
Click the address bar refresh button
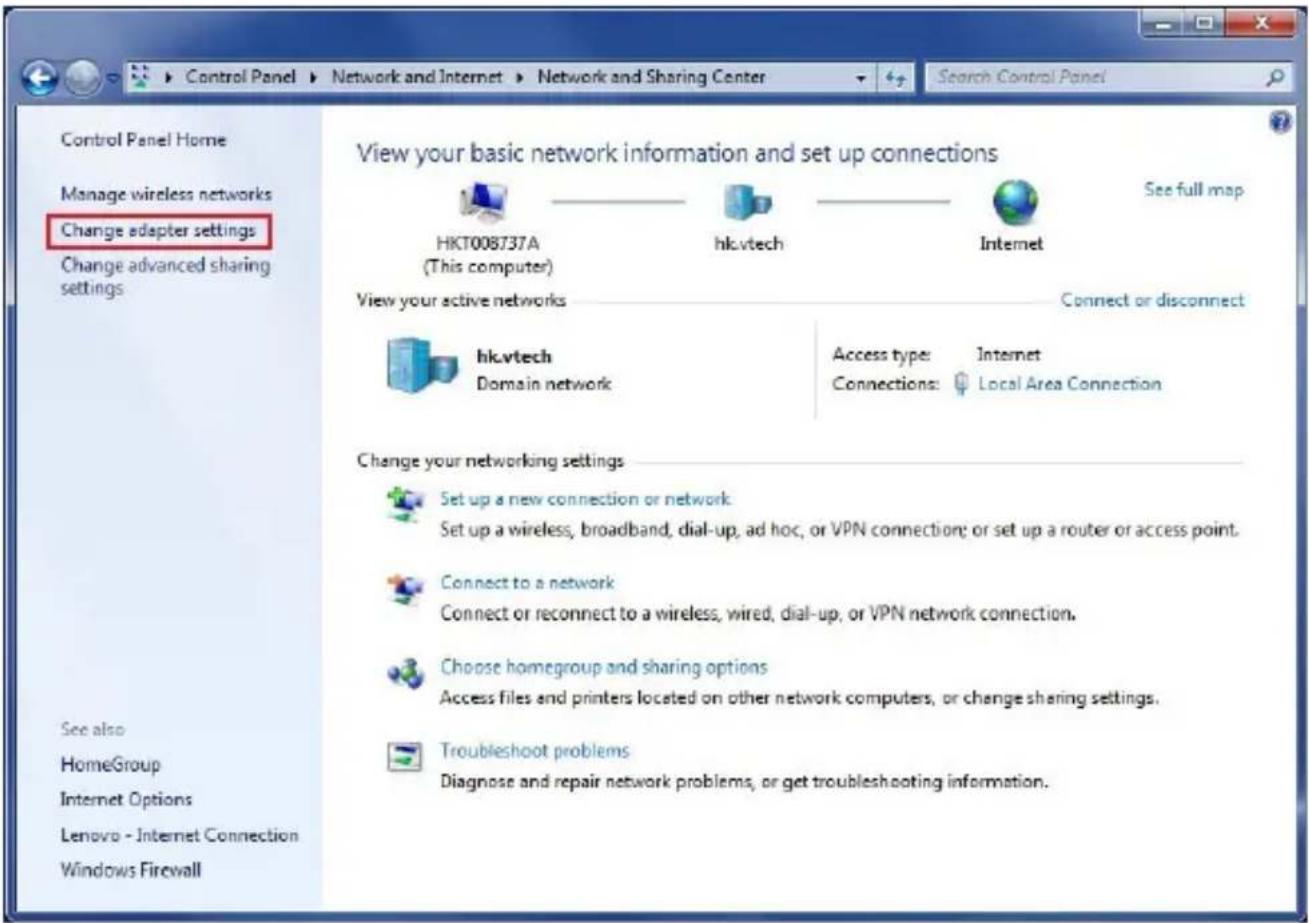click(896, 76)
